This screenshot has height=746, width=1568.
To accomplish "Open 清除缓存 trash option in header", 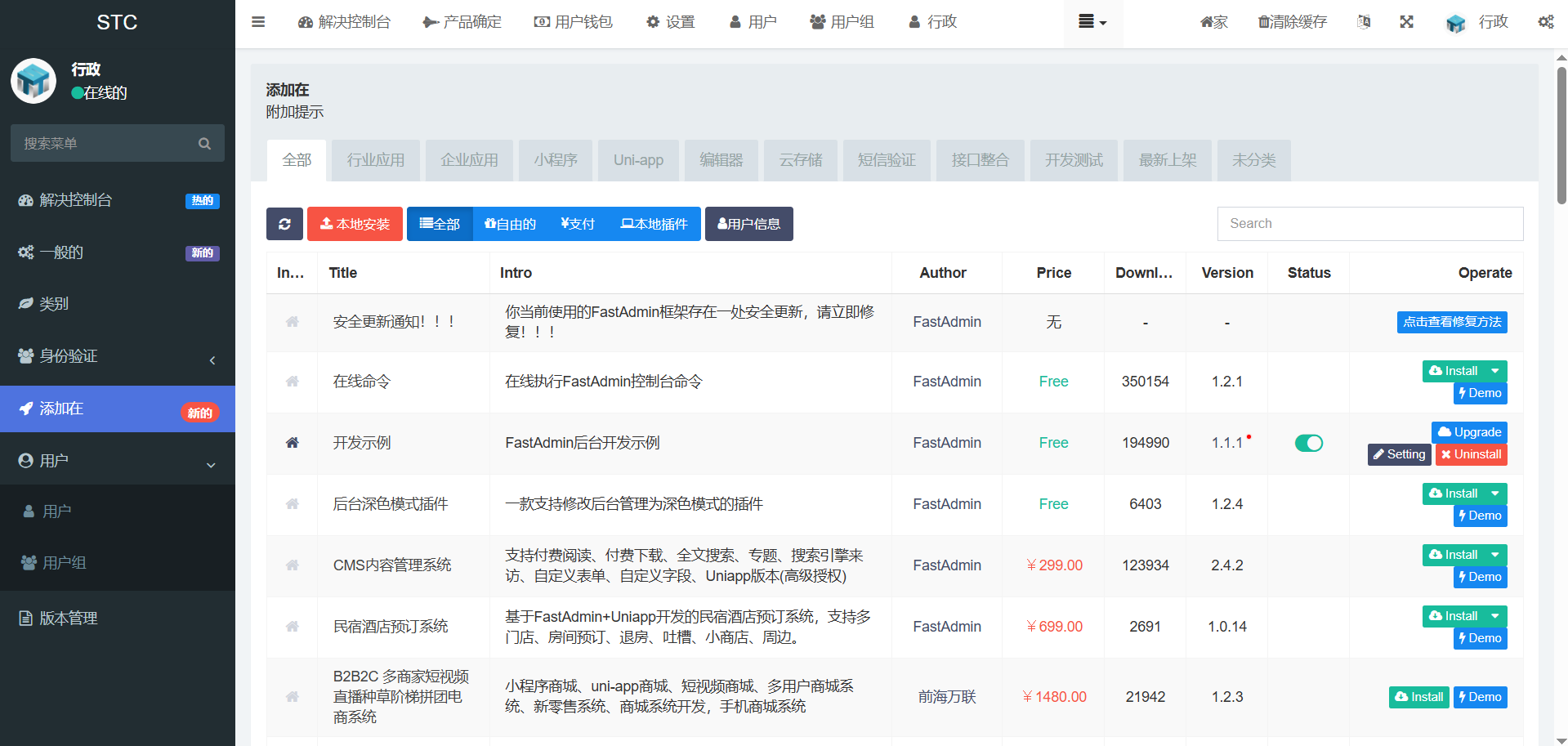I will coord(1293,22).
